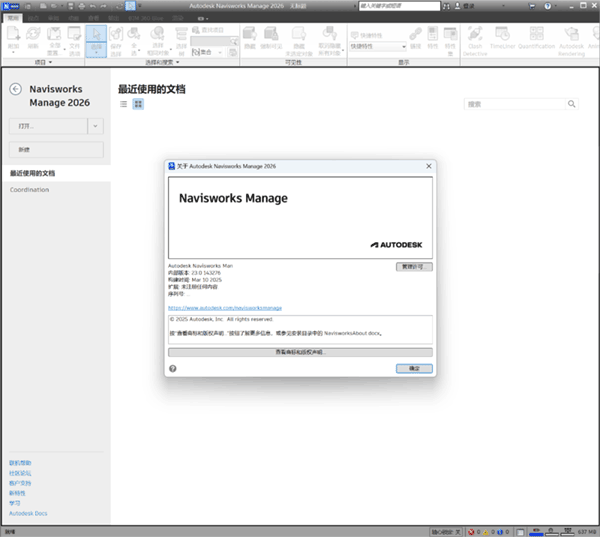600x537 pixels.
Task: Click the Navisworks application menu button
Action: (11, 6)
